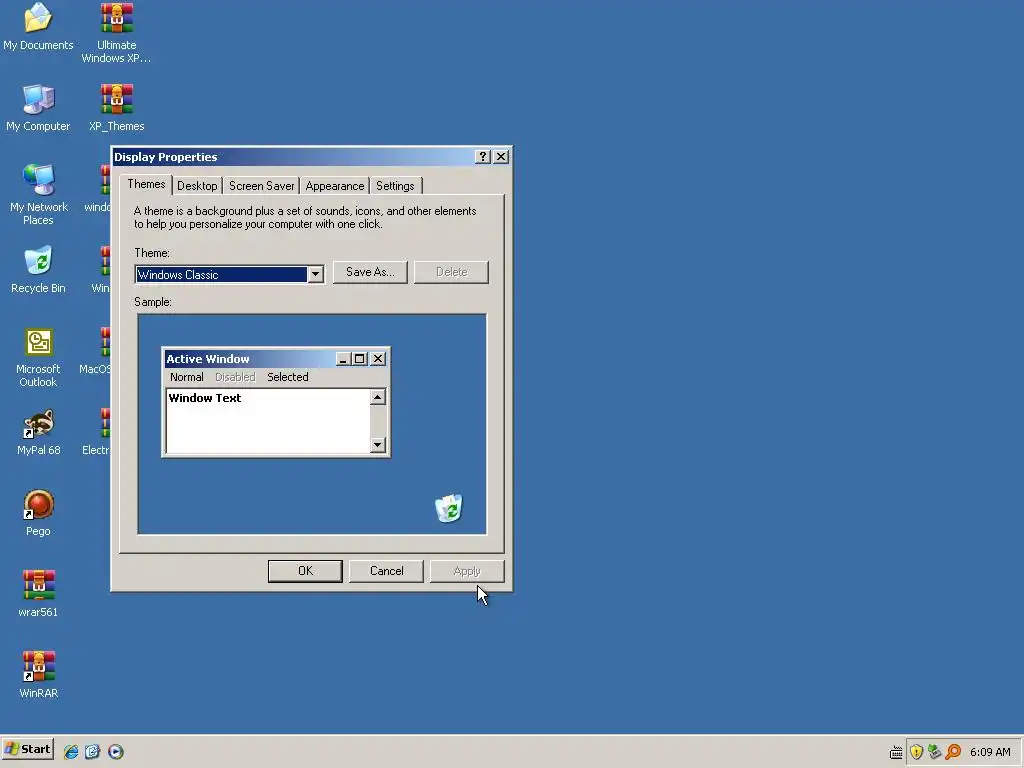The height and width of the screenshot is (768, 1024).
Task: Switch to the Appearance tab
Action: pos(334,186)
